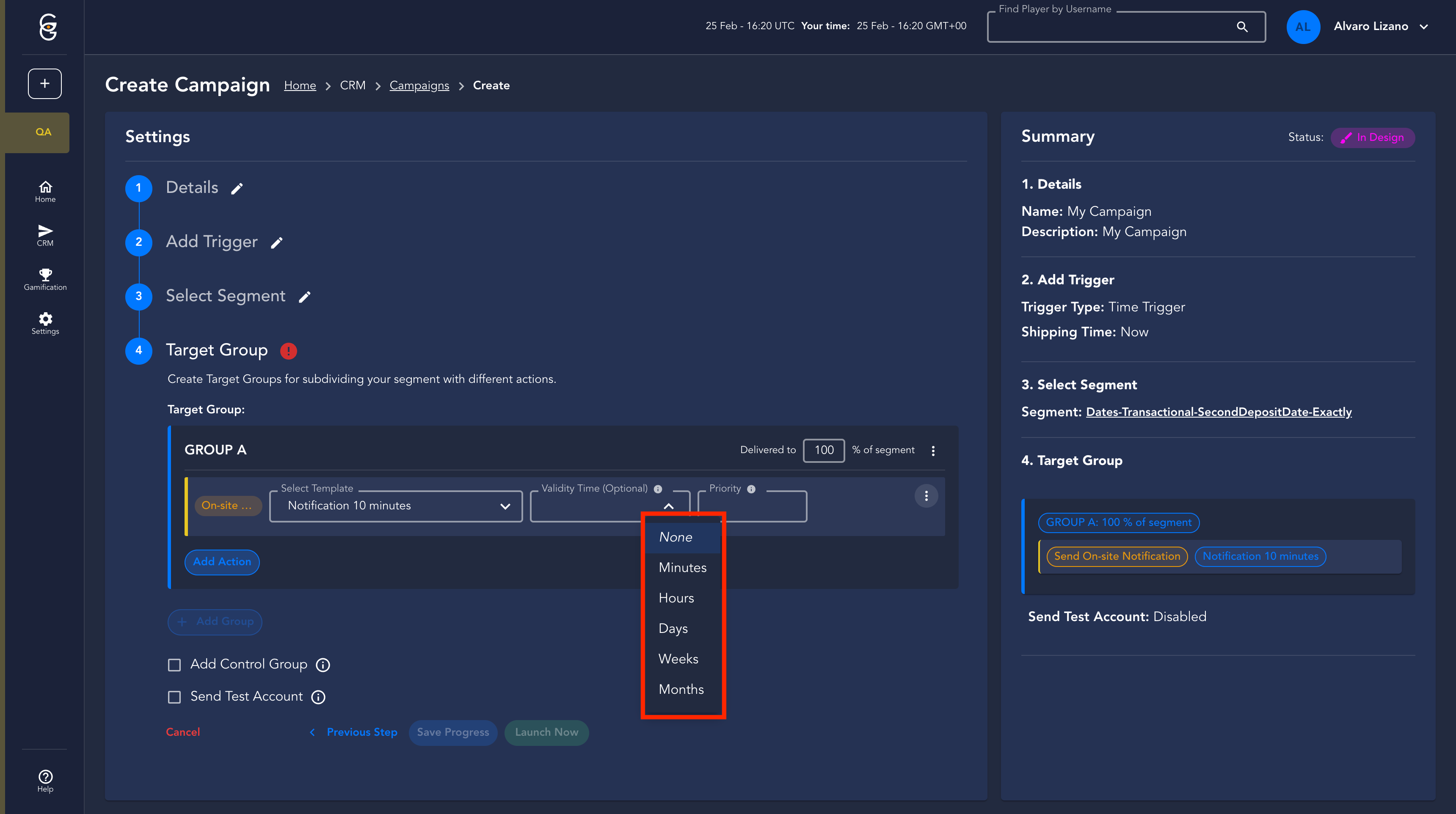This screenshot has width=1456, height=814.
Task: Click the pencil icon next to Details
Action: (237, 189)
